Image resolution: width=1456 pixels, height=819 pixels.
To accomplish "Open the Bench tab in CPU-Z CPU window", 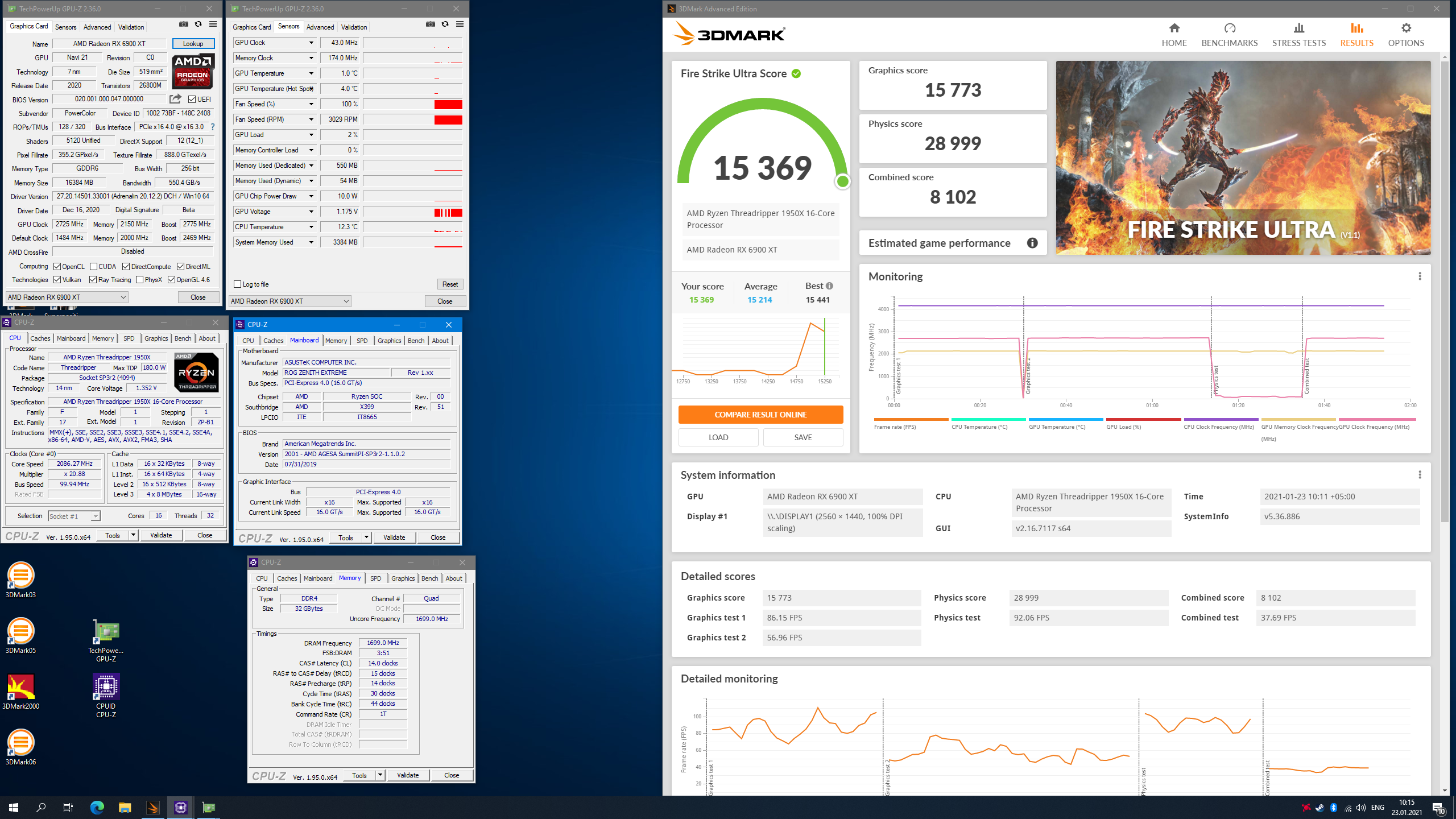I will click(x=183, y=338).
